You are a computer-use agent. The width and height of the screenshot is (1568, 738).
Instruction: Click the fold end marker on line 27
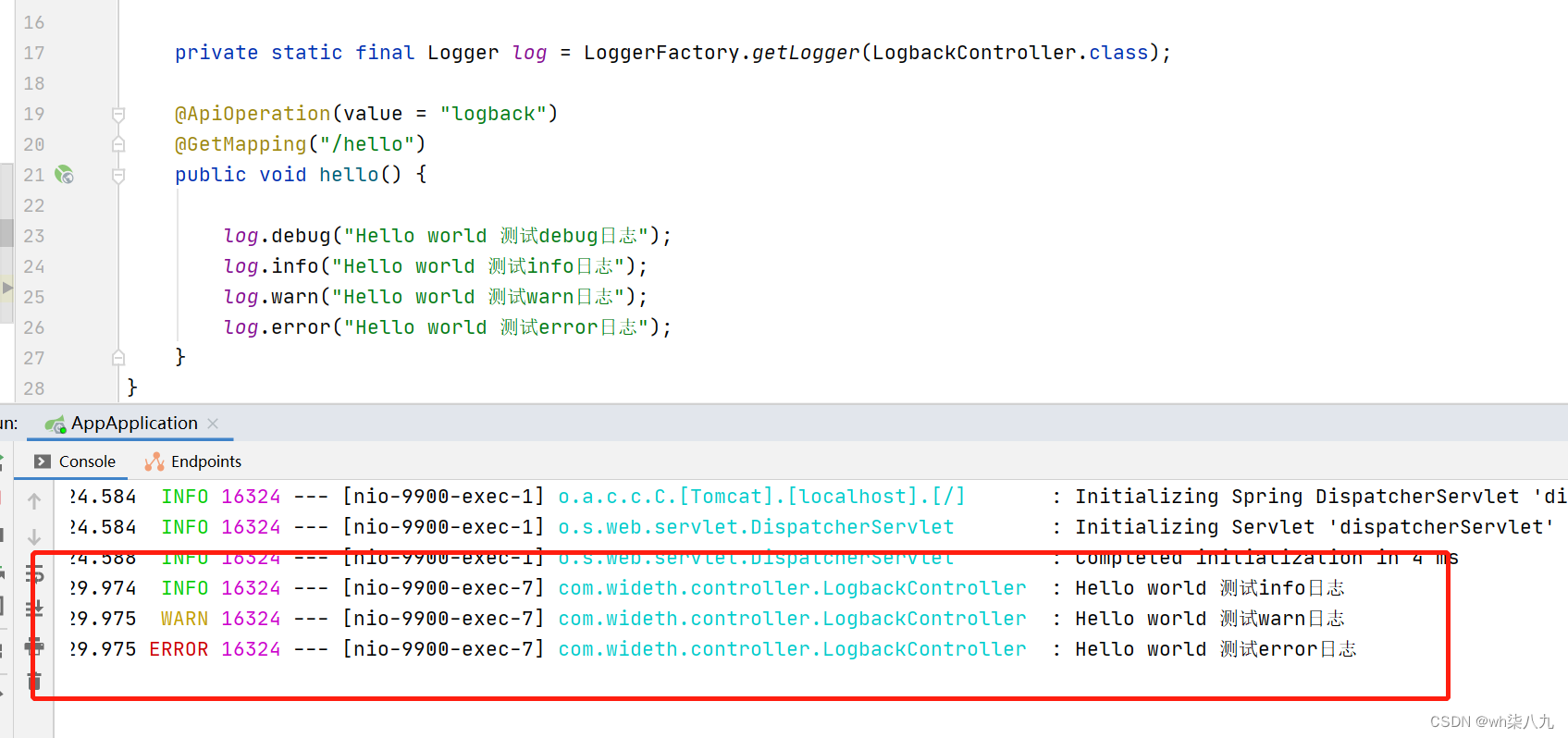pyautogui.click(x=118, y=358)
